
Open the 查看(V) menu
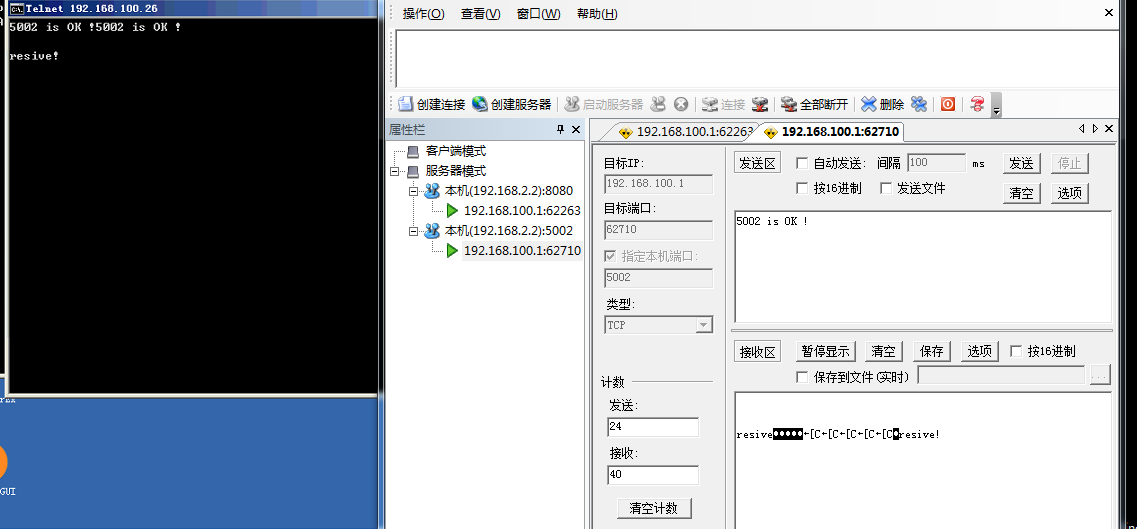point(480,14)
